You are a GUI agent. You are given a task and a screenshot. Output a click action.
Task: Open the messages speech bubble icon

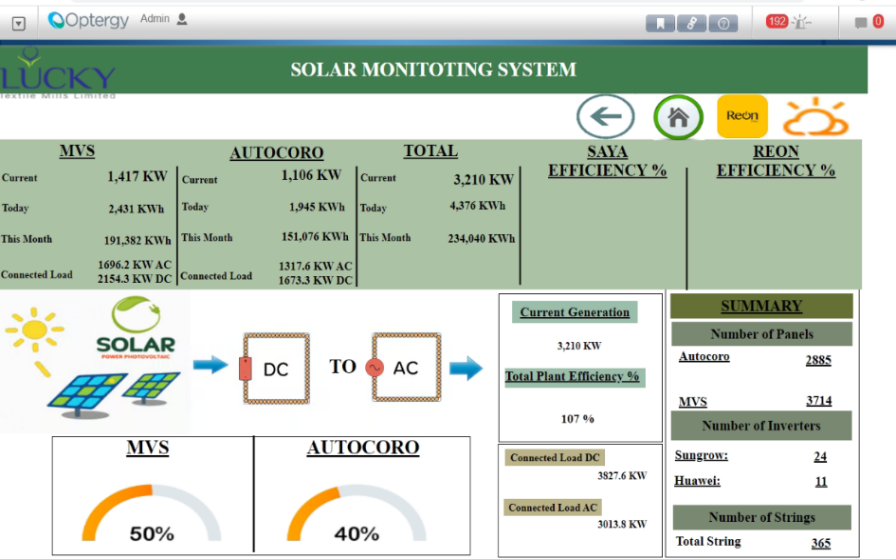(861, 23)
